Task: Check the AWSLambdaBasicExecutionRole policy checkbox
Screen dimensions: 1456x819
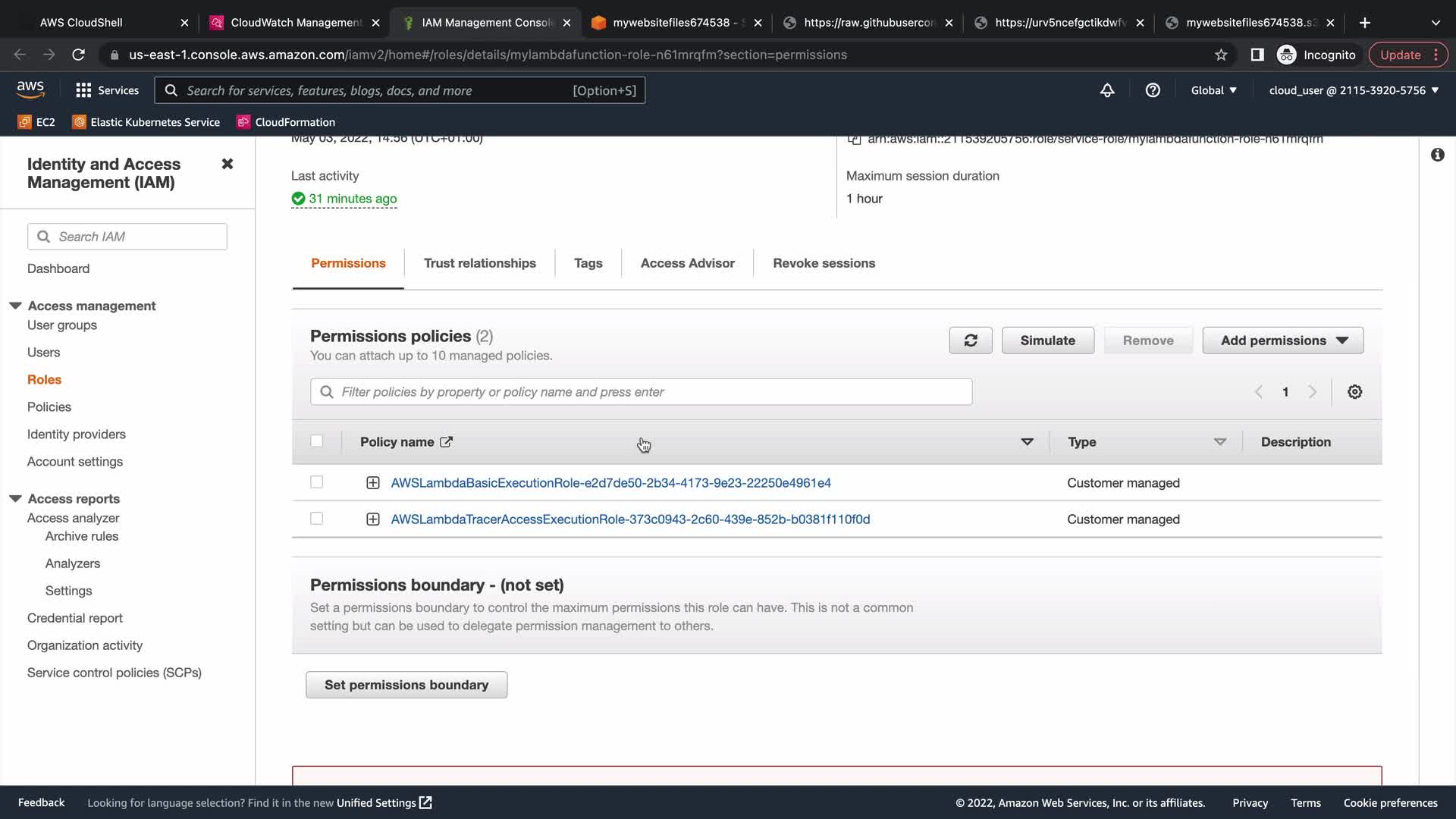Action: (317, 482)
